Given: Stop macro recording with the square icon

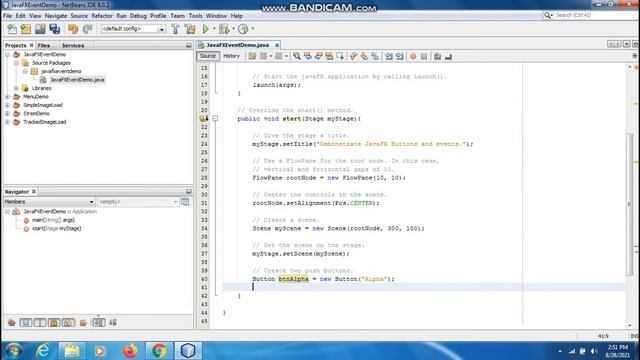Looking at the screenshot, I should [424, 56].
